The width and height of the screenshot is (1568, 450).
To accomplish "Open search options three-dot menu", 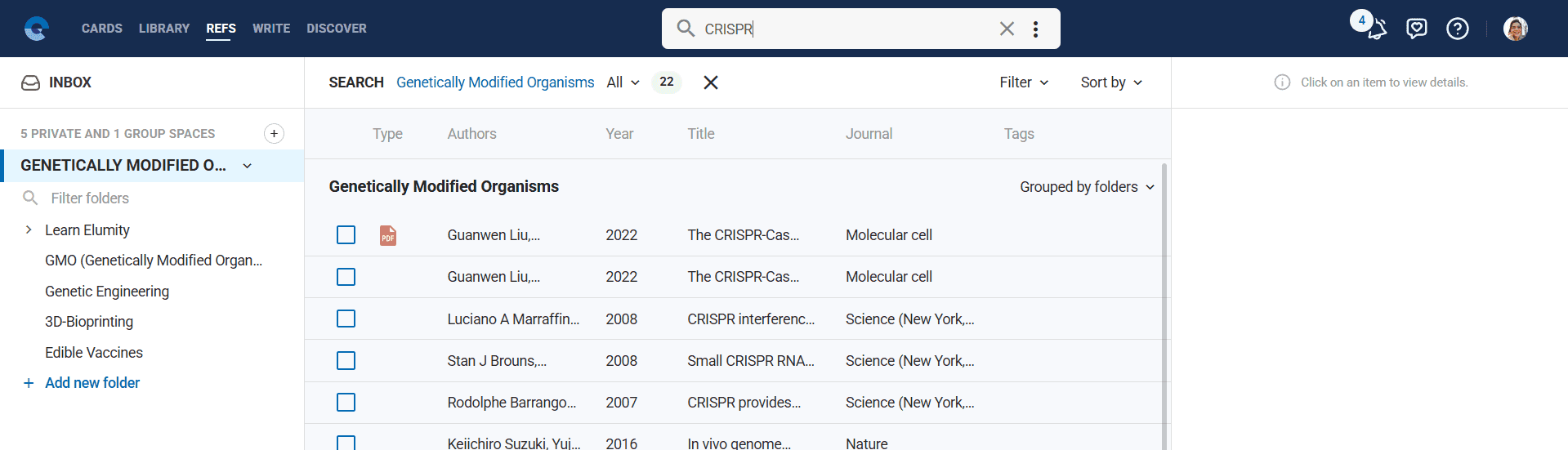I will [x=1035, y=29].
